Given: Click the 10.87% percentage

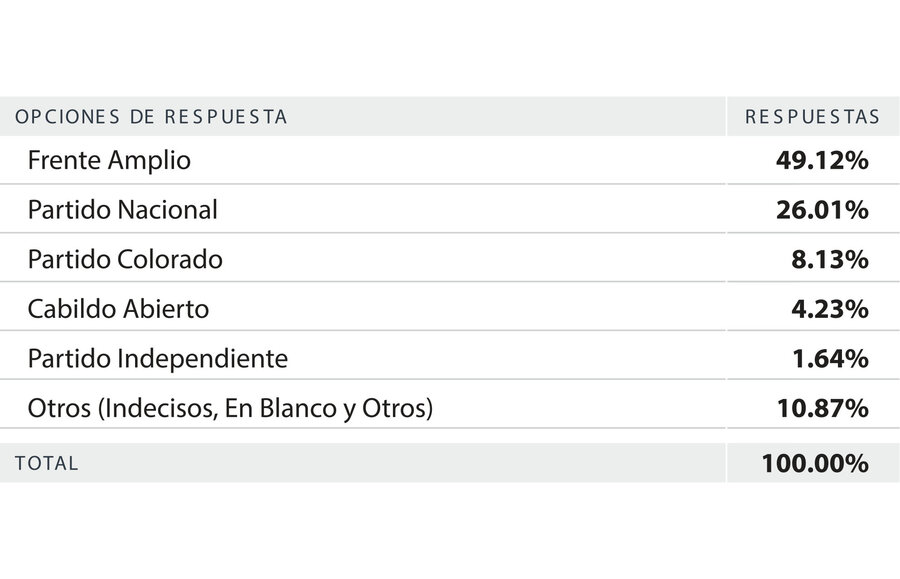Looking at the screenshot, I should 823,409.
